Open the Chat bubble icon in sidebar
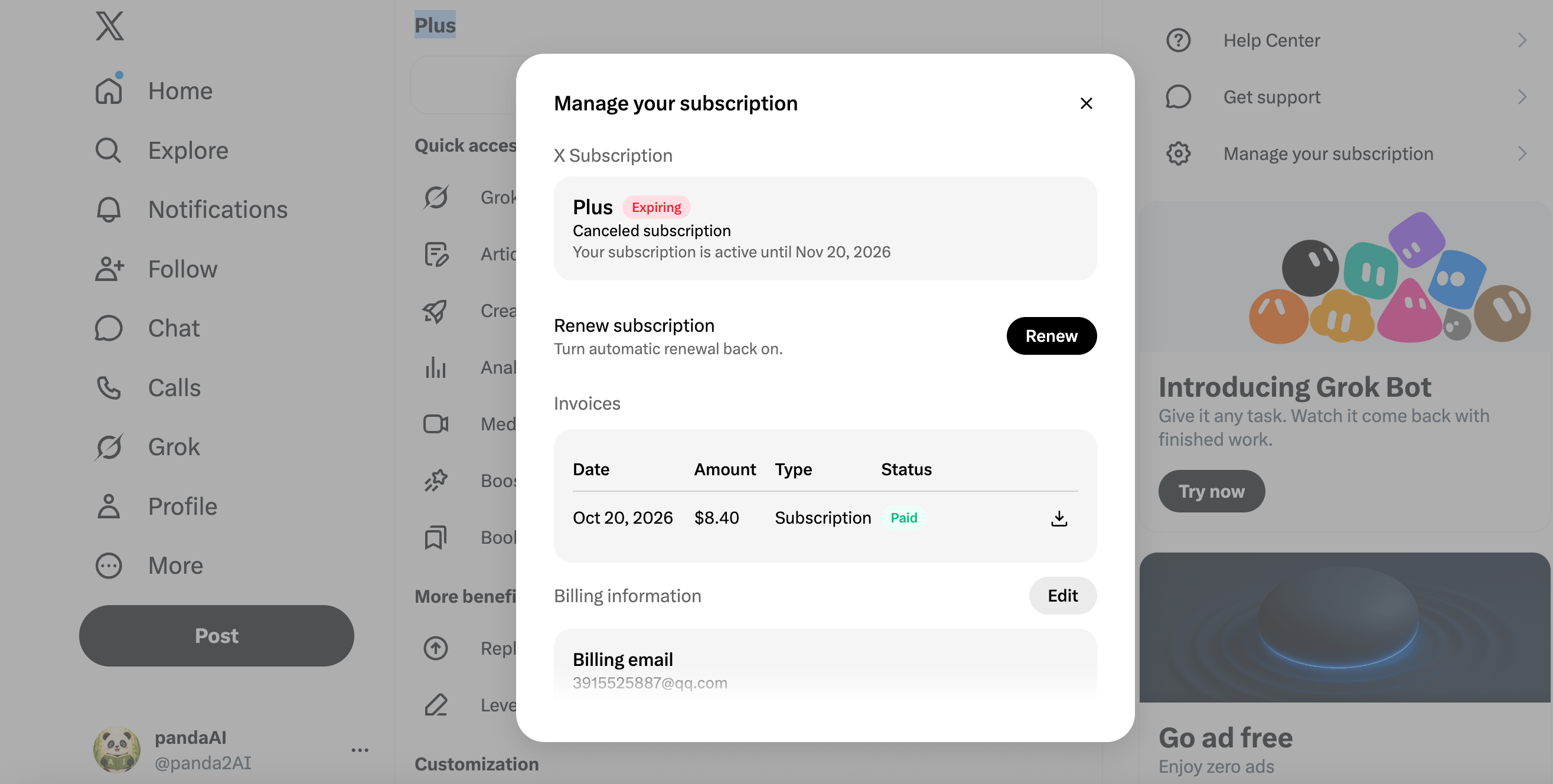 pos(109,328)
